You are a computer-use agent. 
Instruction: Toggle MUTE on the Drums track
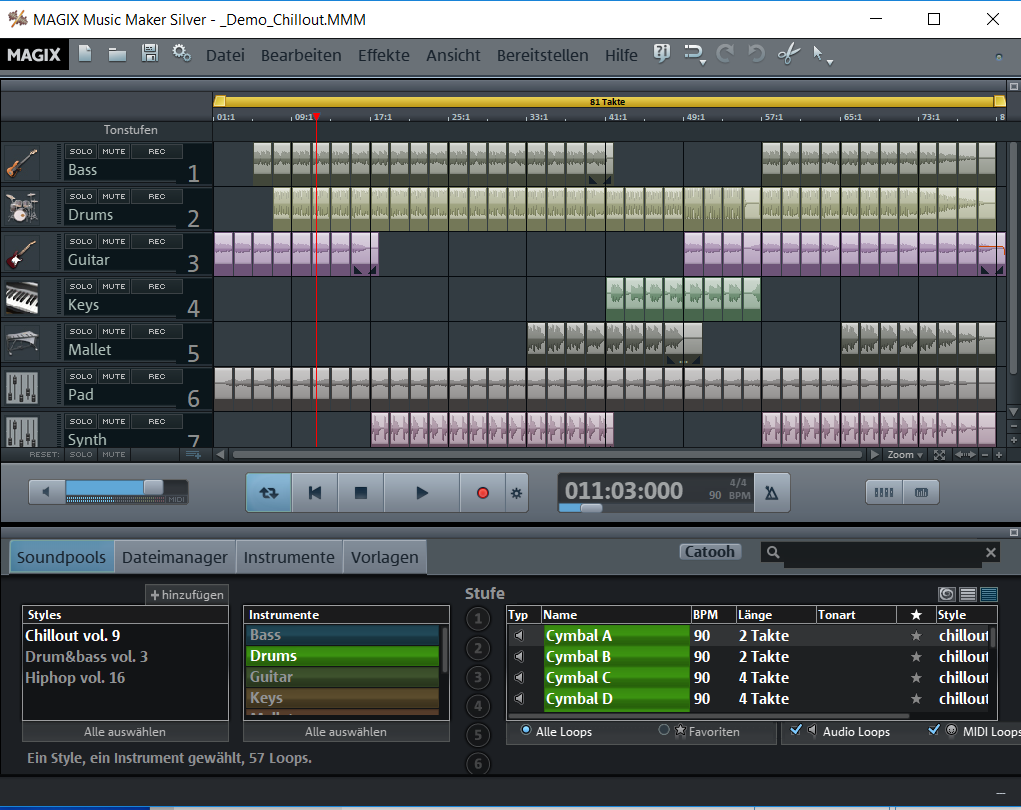[114, 196]
